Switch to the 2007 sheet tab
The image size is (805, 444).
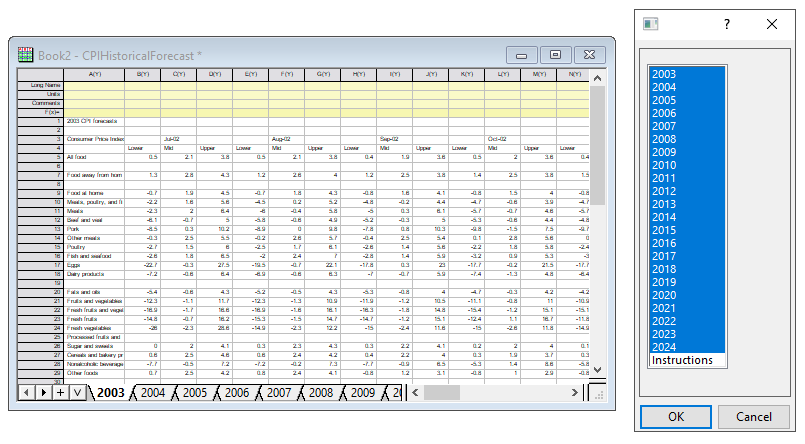pos(279,393)
